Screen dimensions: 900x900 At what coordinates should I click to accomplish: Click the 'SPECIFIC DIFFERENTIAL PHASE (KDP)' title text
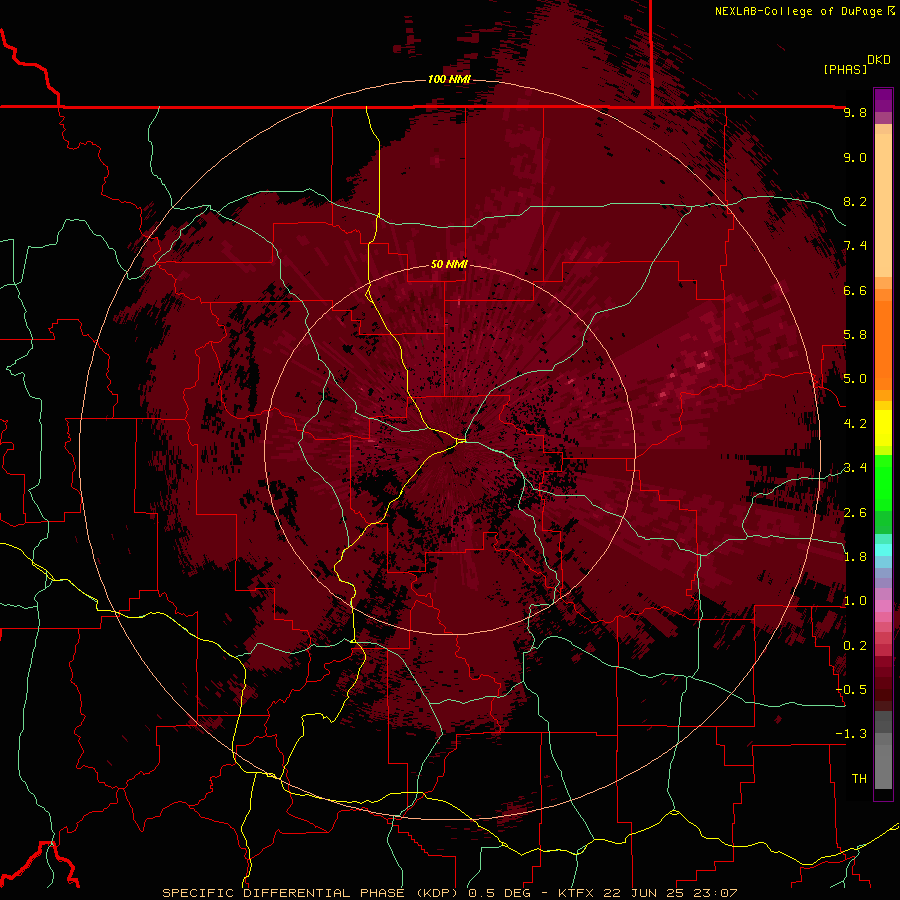[x=313, y=893]
